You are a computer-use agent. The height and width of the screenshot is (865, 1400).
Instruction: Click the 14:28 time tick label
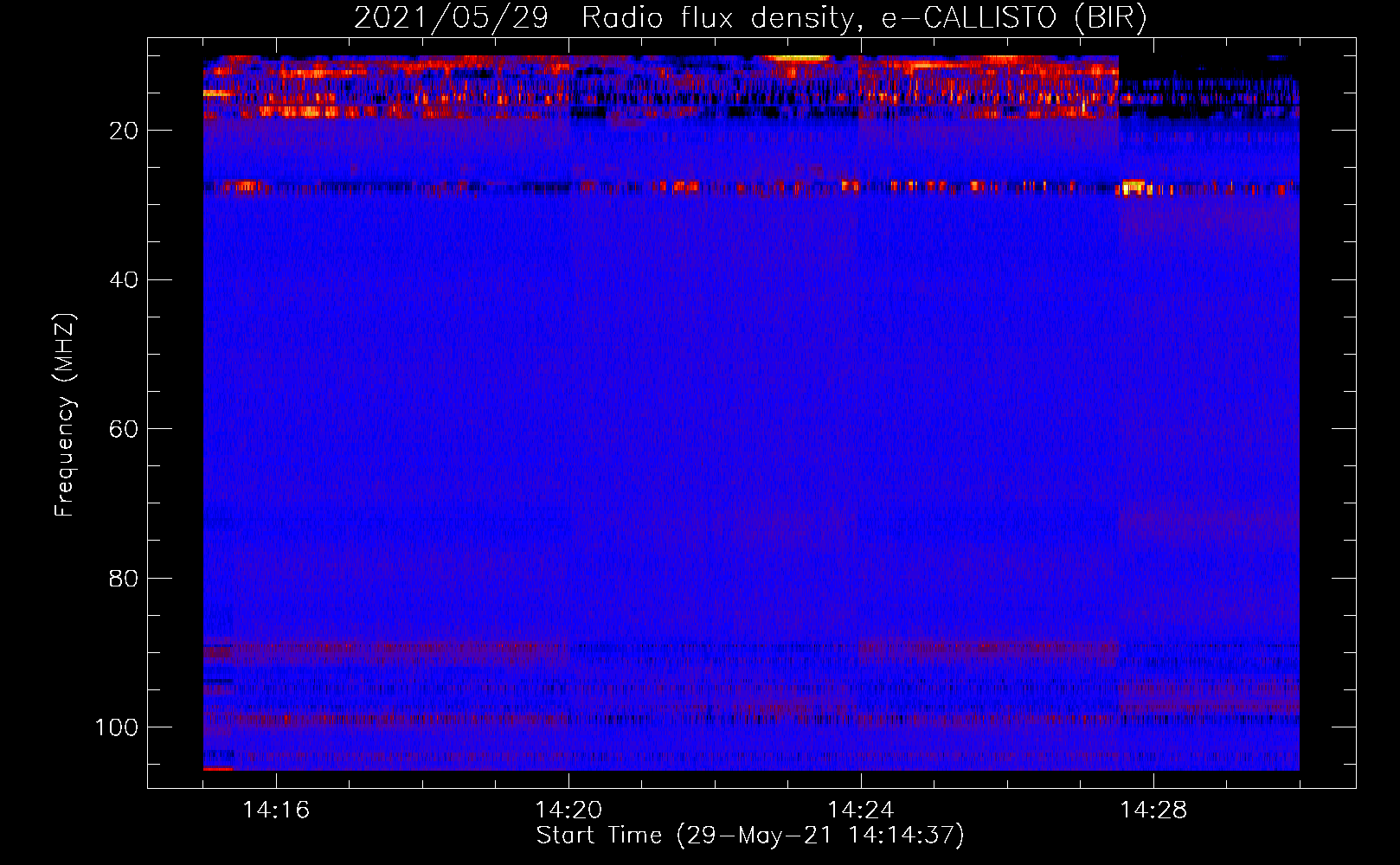click(x=1153, y=811)
